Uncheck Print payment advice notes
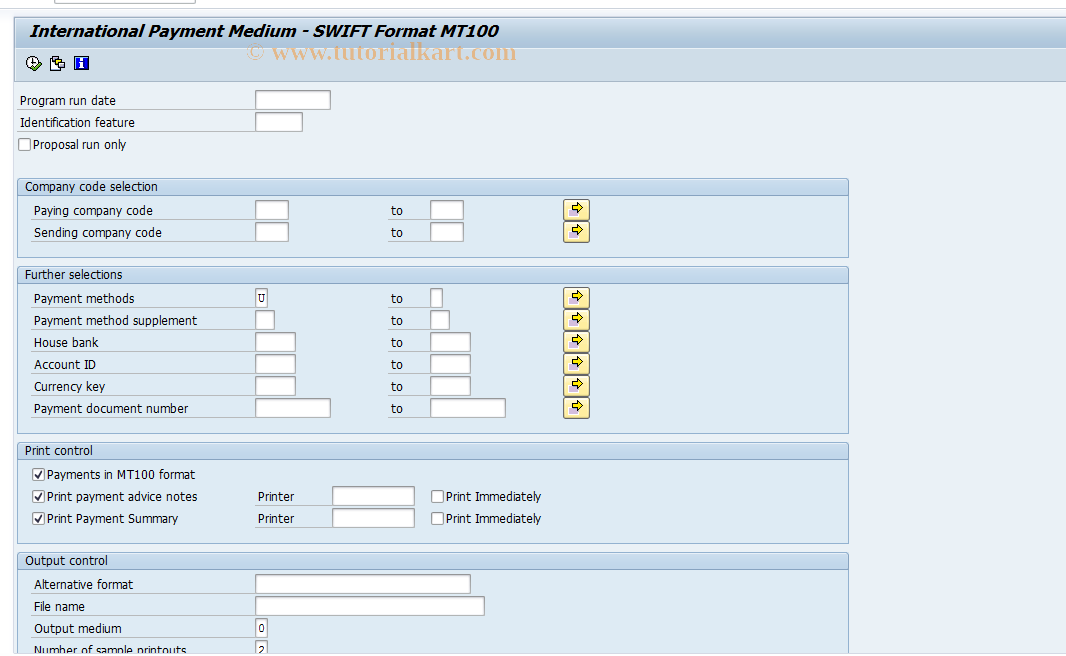 pos(39,496)
